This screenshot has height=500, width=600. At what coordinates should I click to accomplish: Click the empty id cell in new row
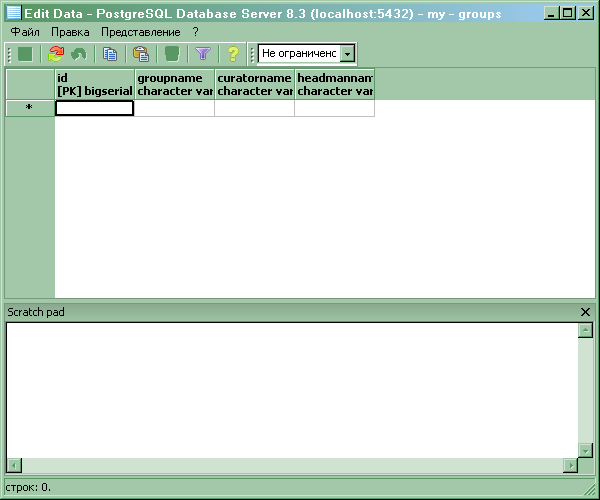coord(95,108)
